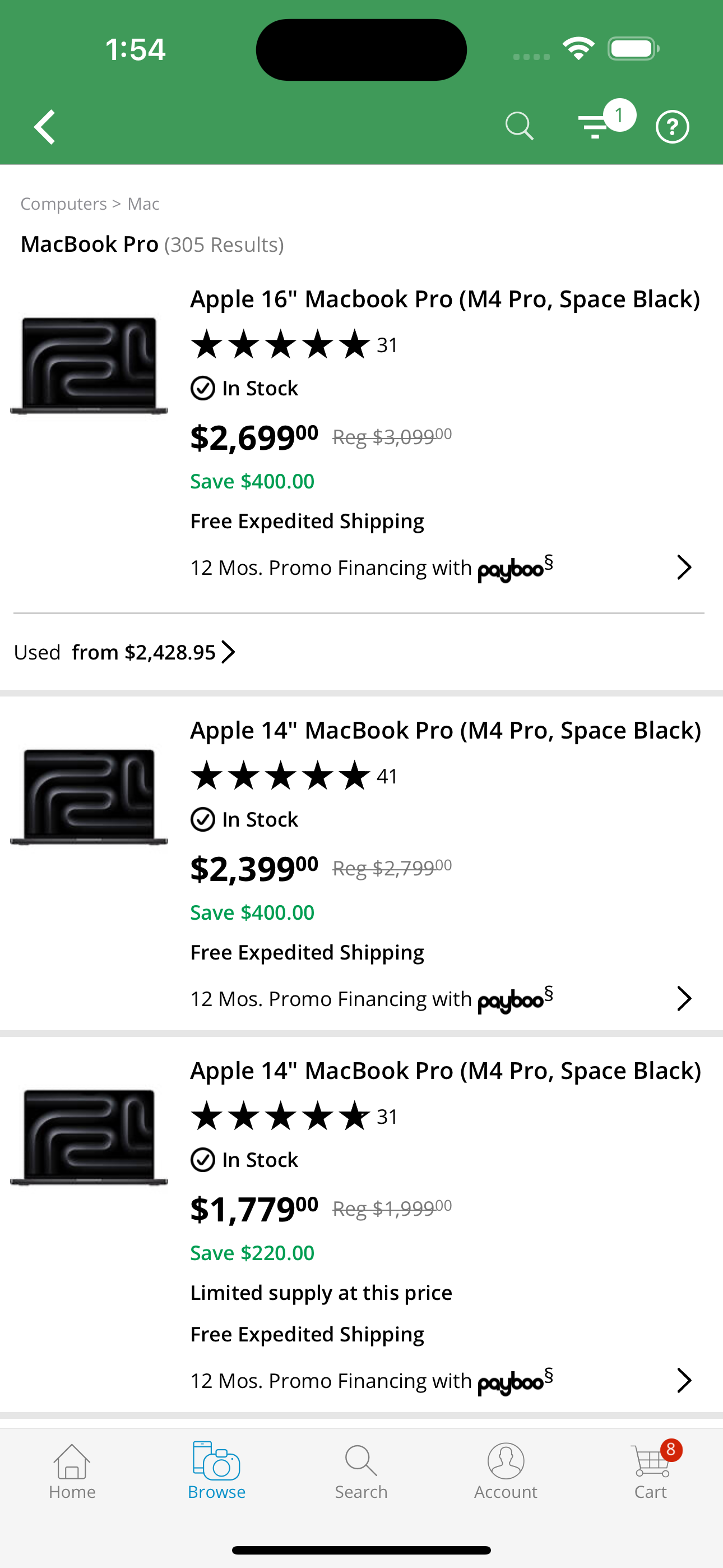This screenshot has width=723, height=1568.
Task: Open thumbnail of 16" MacBook Pro
Action: point(89,365)
